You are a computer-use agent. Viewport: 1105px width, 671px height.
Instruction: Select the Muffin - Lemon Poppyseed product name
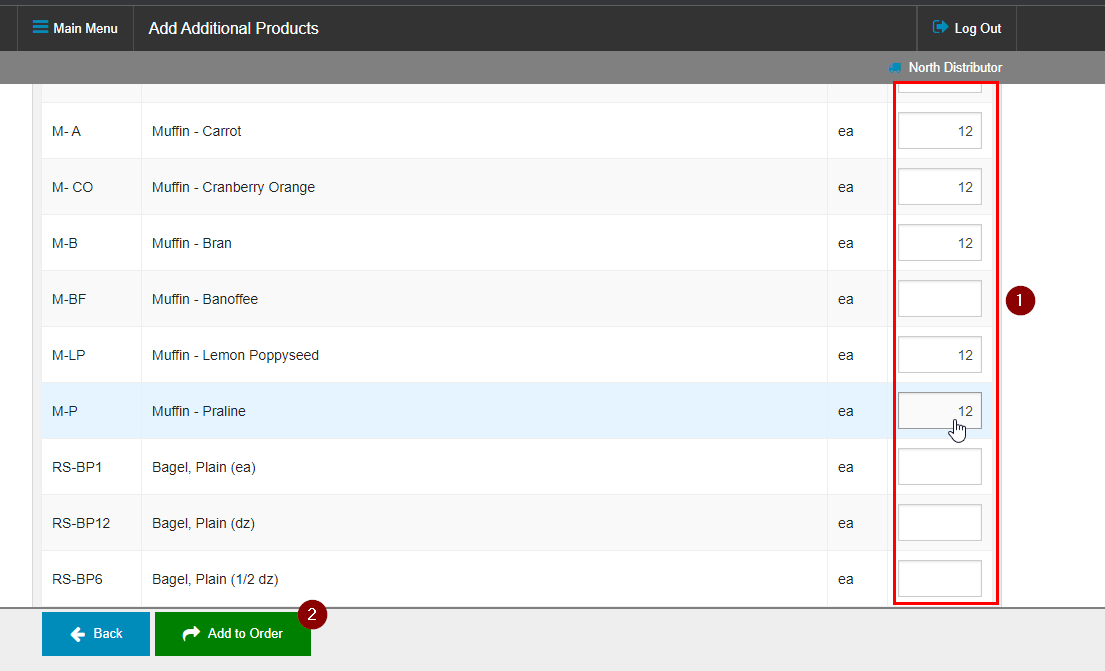click(235, 355)
